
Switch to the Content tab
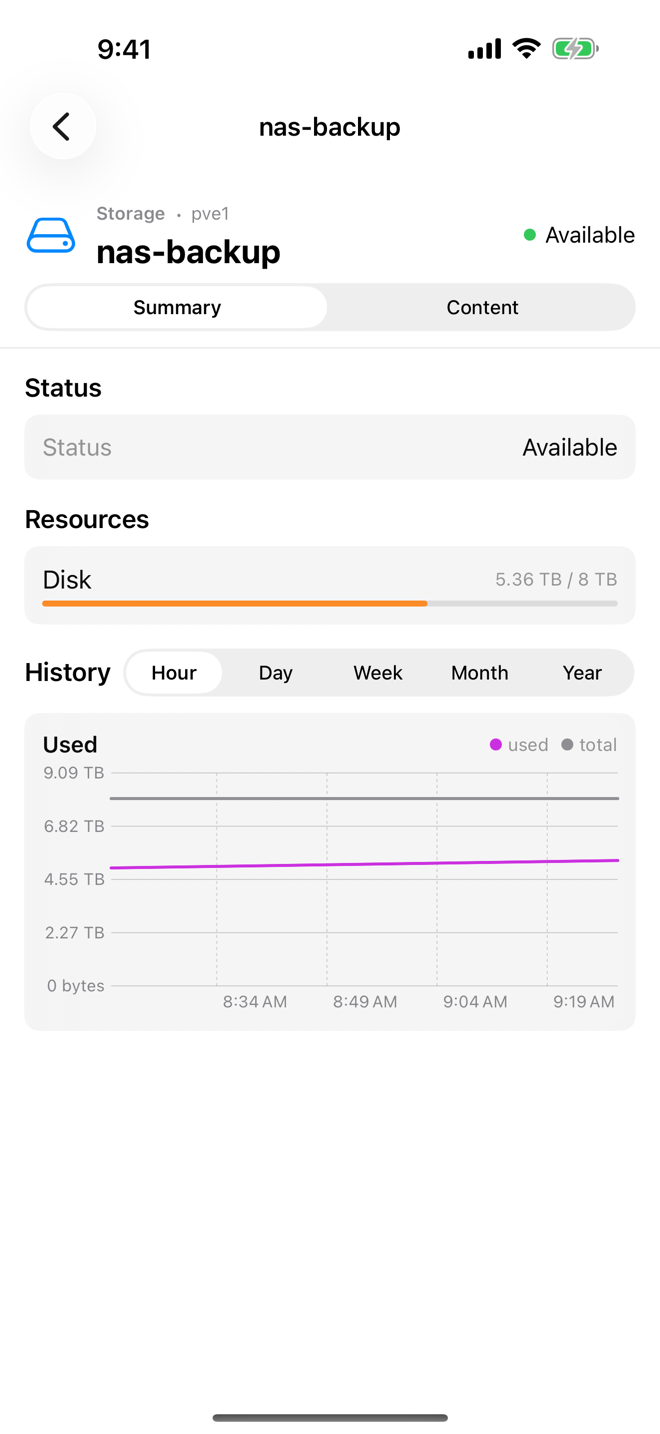482,307
